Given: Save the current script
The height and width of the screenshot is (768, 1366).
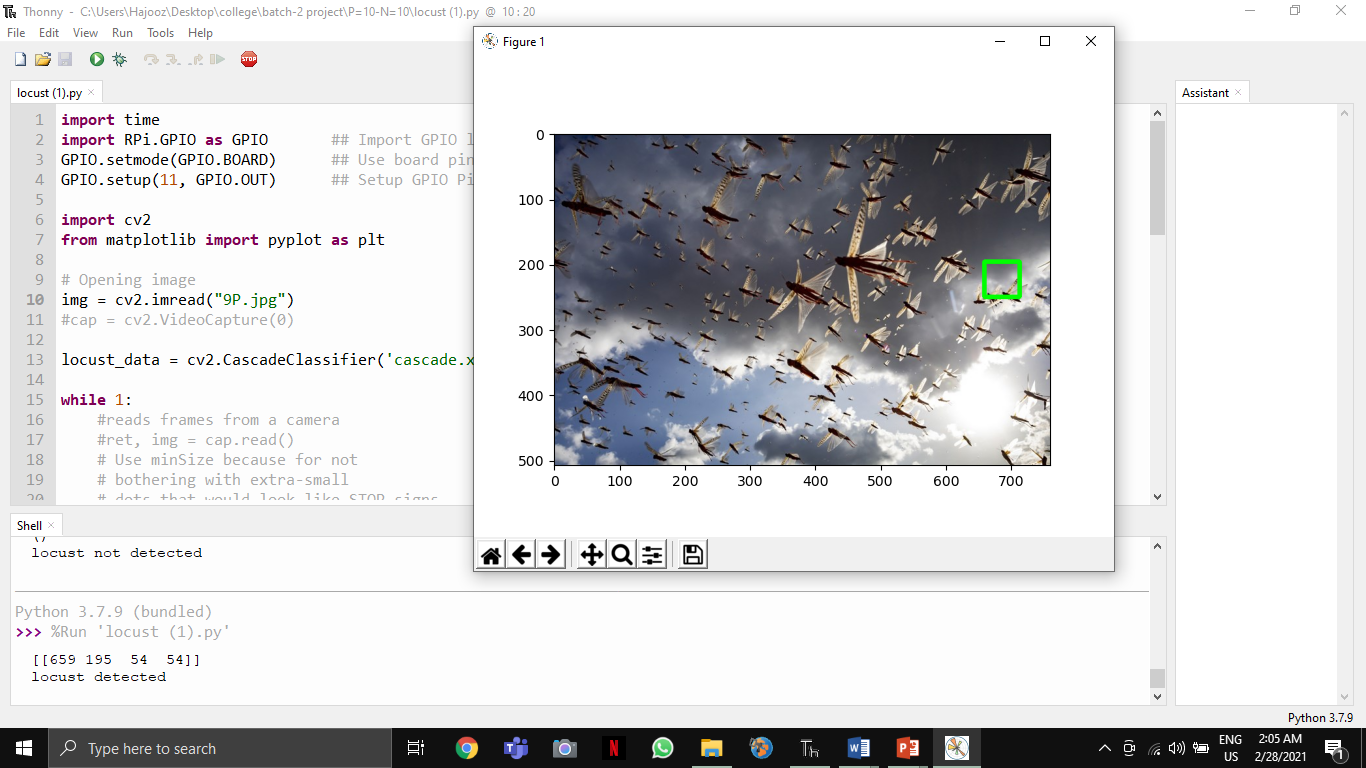Looking at the screenshot, I should [x=64, y=59].
